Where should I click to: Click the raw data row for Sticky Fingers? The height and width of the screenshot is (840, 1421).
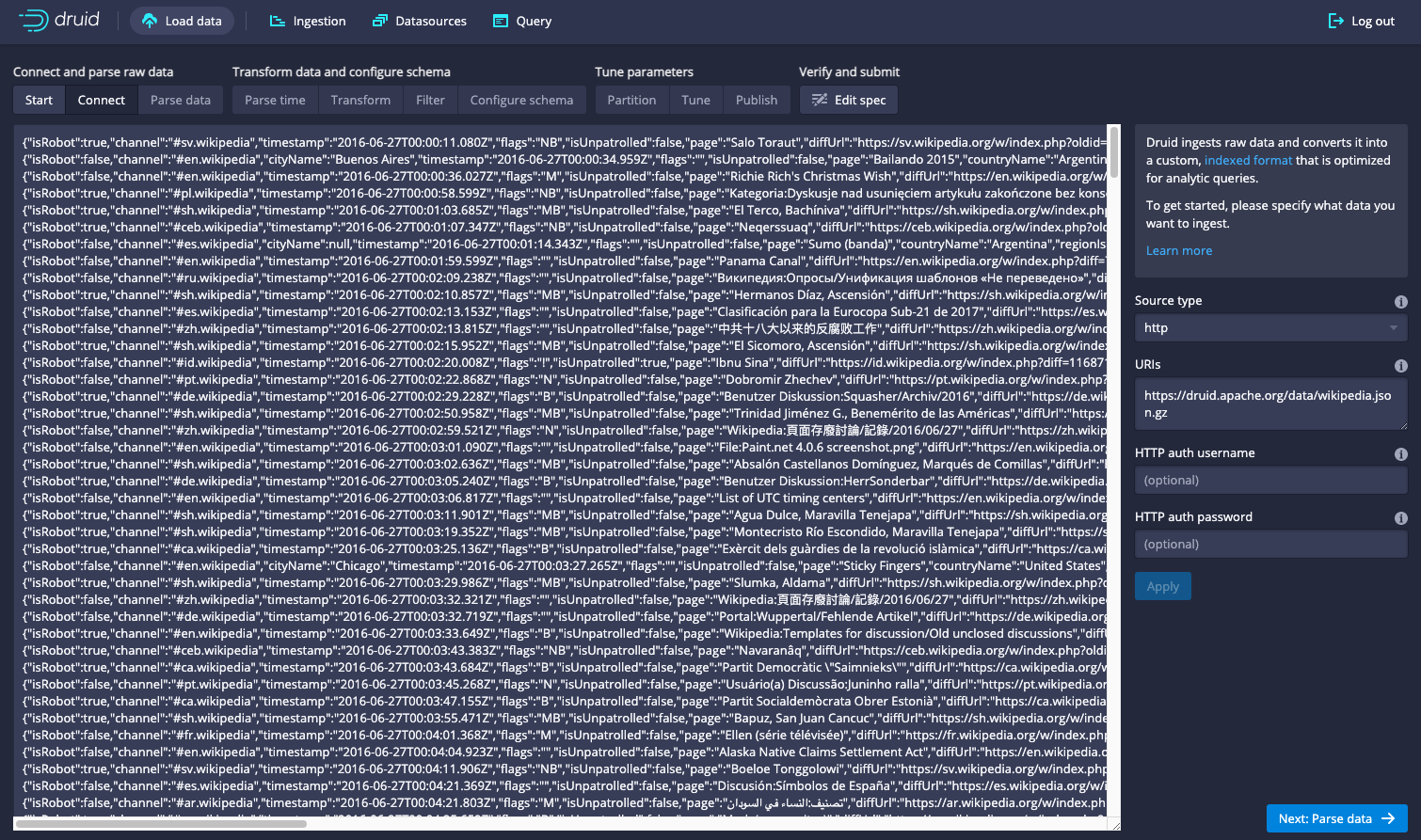coord(565,565)
